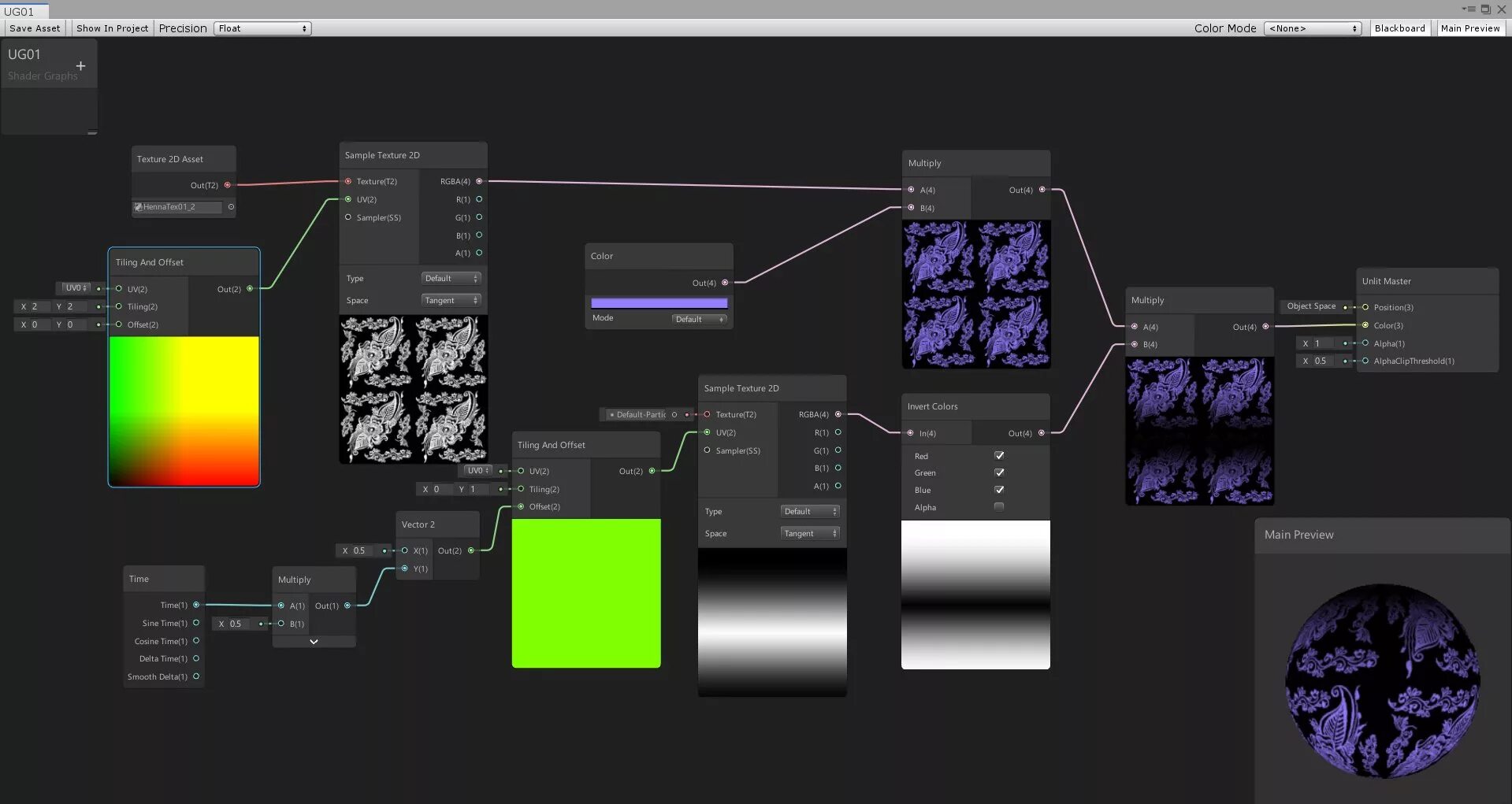Click Save Asset button
This screenshot has height=804, width=1512.
click(35, 28)
